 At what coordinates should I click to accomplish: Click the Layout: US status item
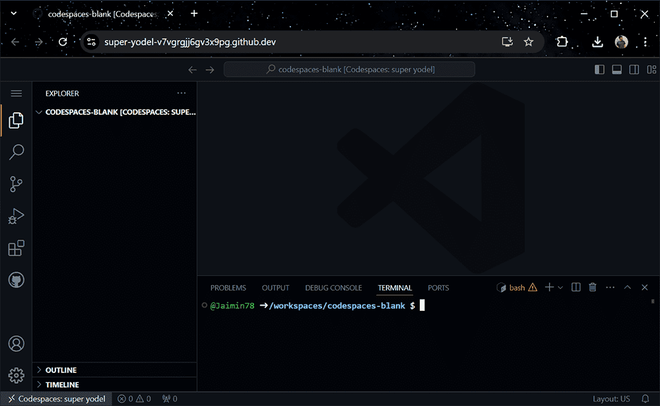(611, 399)
